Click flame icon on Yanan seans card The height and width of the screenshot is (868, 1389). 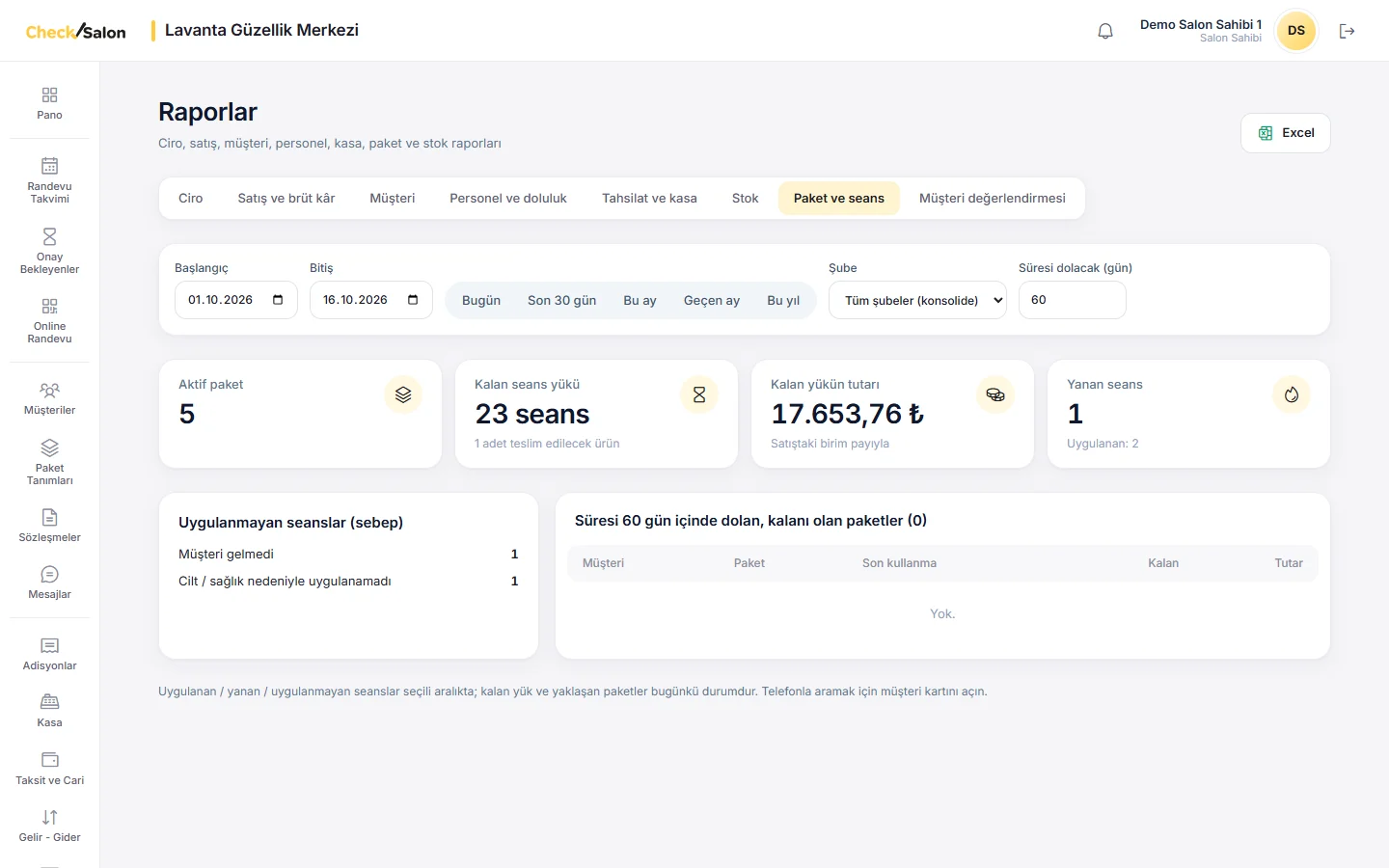(1292, 394)
